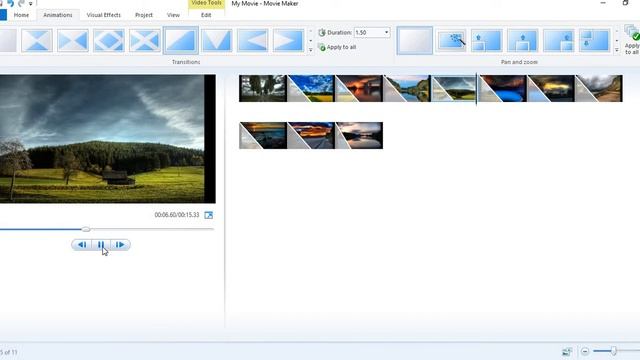Move the preview playback seek slider
This screenshot has width=640, height=360.
coord(86,229)
